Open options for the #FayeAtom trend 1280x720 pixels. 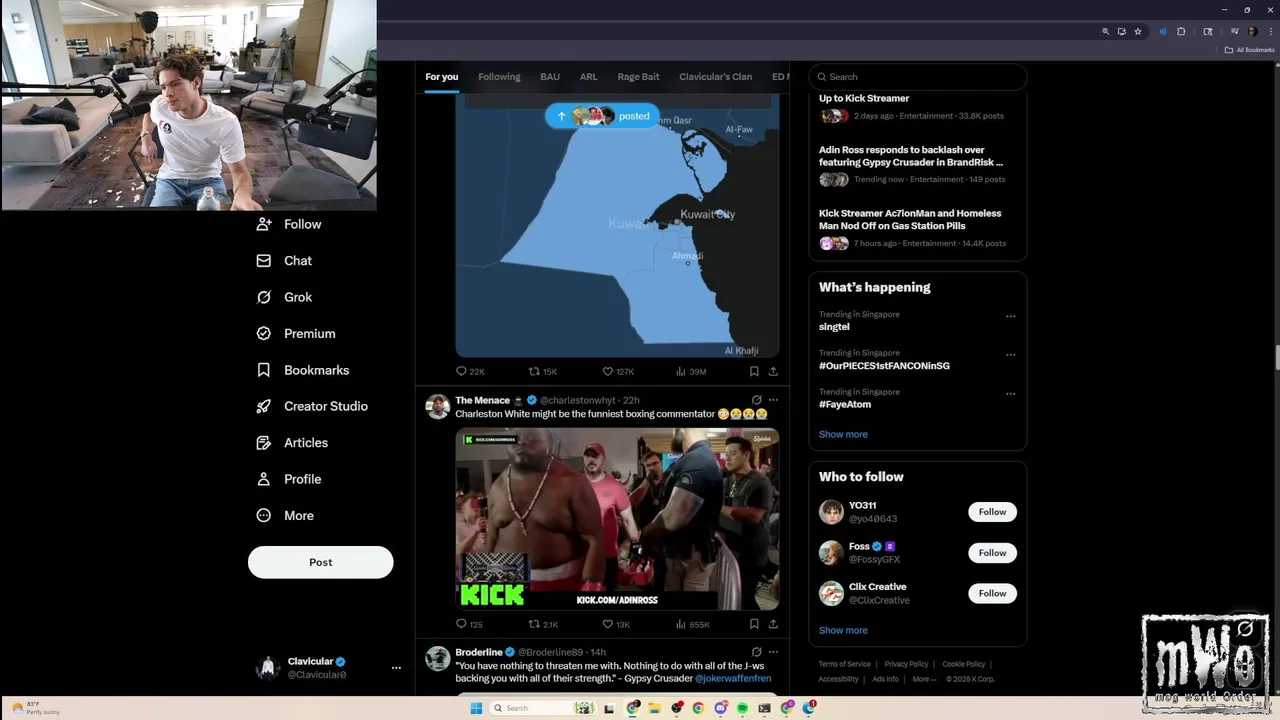point(1010,394)
